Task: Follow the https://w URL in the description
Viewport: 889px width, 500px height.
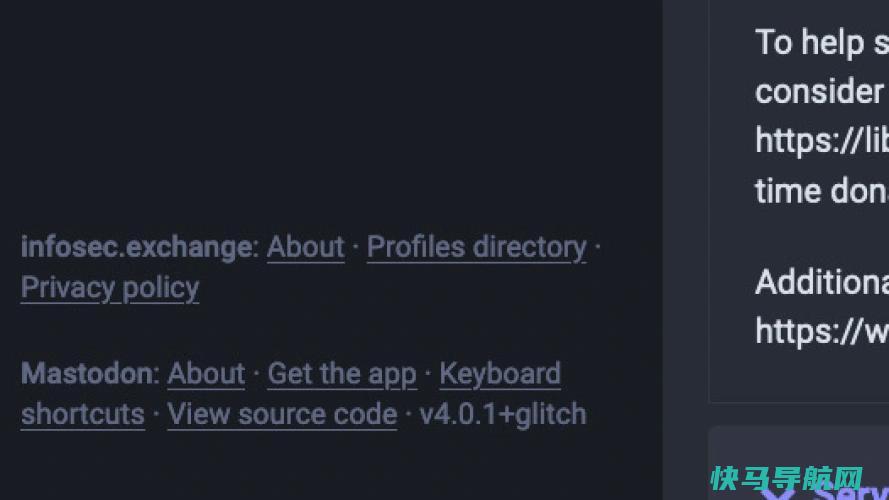Action: click(x=822, y=331)
